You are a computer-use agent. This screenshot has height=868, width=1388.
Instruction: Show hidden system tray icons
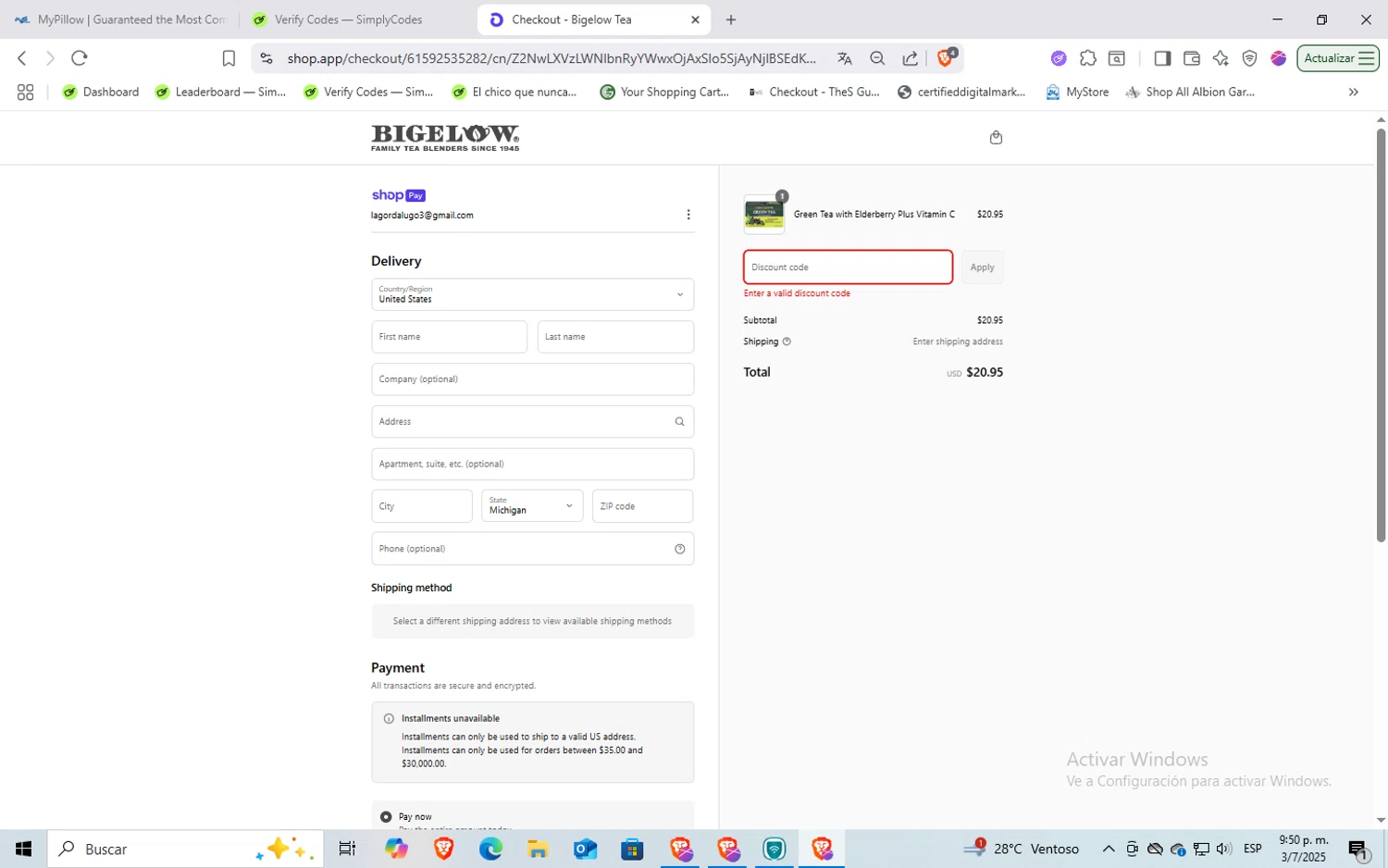coord(1108,849)
